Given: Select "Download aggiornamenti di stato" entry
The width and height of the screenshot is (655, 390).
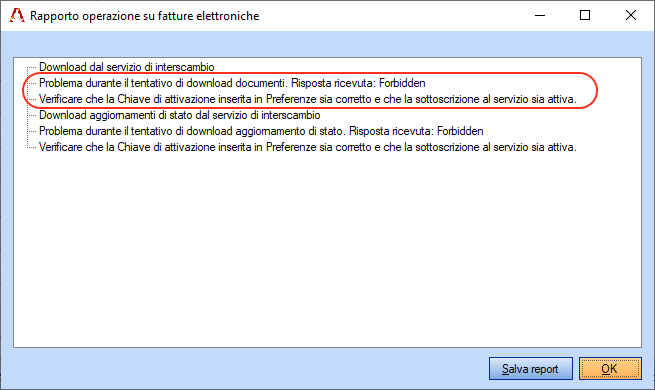Looking at the screenshot, I should (x=180, y=115).
